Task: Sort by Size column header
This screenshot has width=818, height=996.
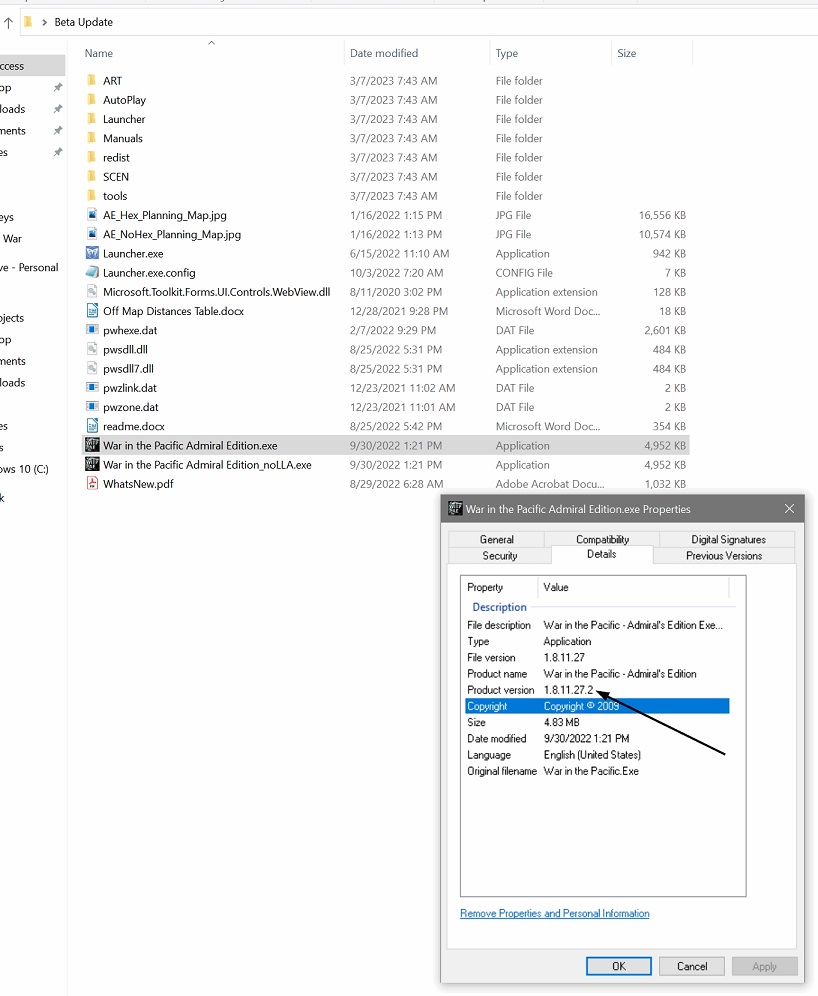Action: pos(652,53)
